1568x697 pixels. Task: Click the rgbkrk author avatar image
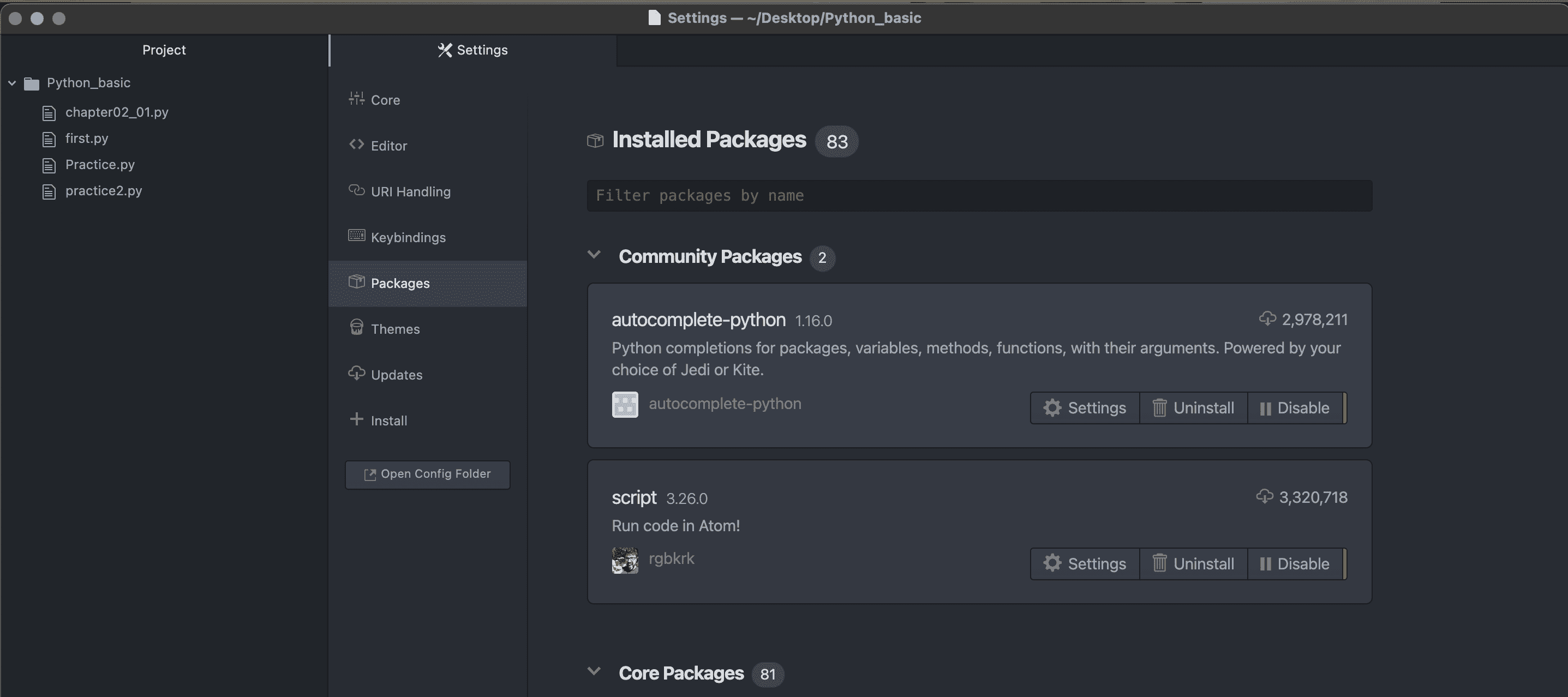(625, 560)
